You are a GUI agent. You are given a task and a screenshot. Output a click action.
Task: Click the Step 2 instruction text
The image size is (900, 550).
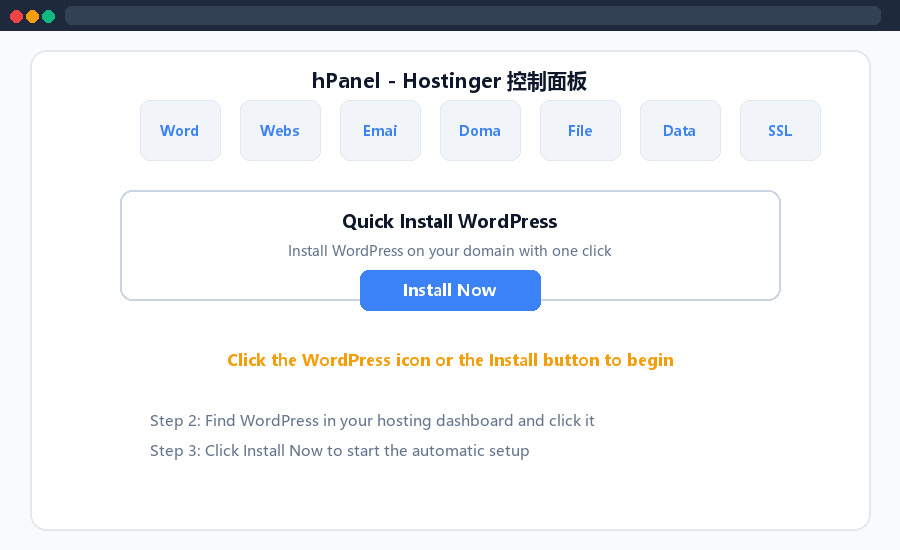[x=372, y=421]
